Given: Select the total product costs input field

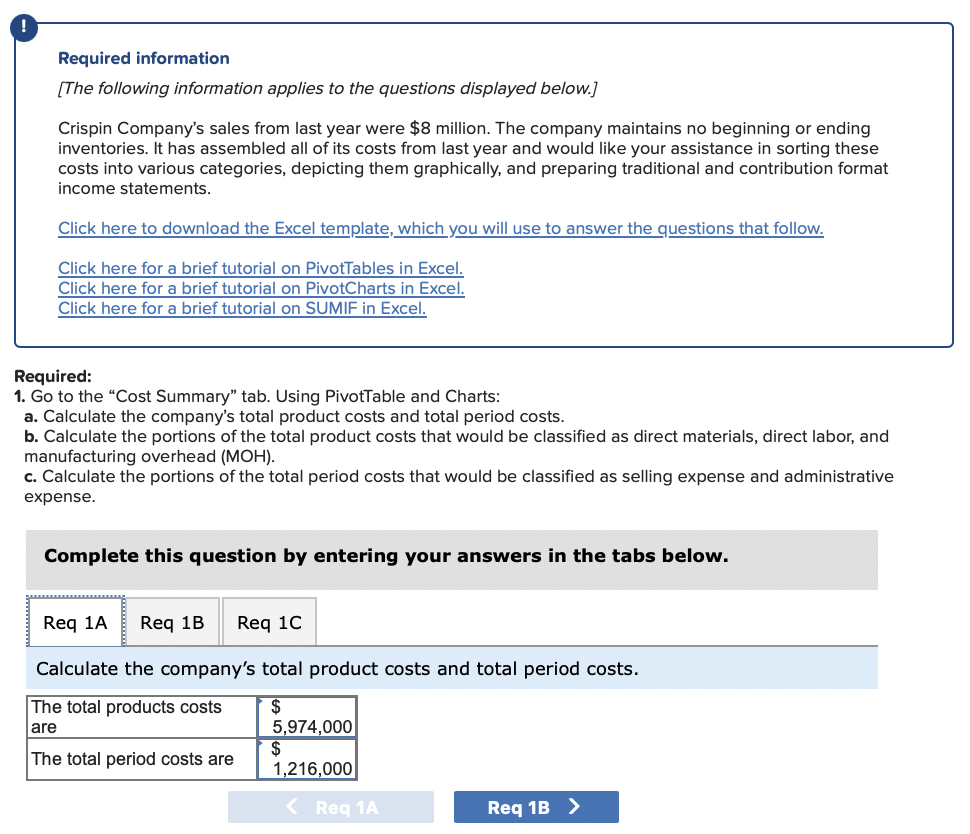Looking at the screenshot, I should click(306, 716).
